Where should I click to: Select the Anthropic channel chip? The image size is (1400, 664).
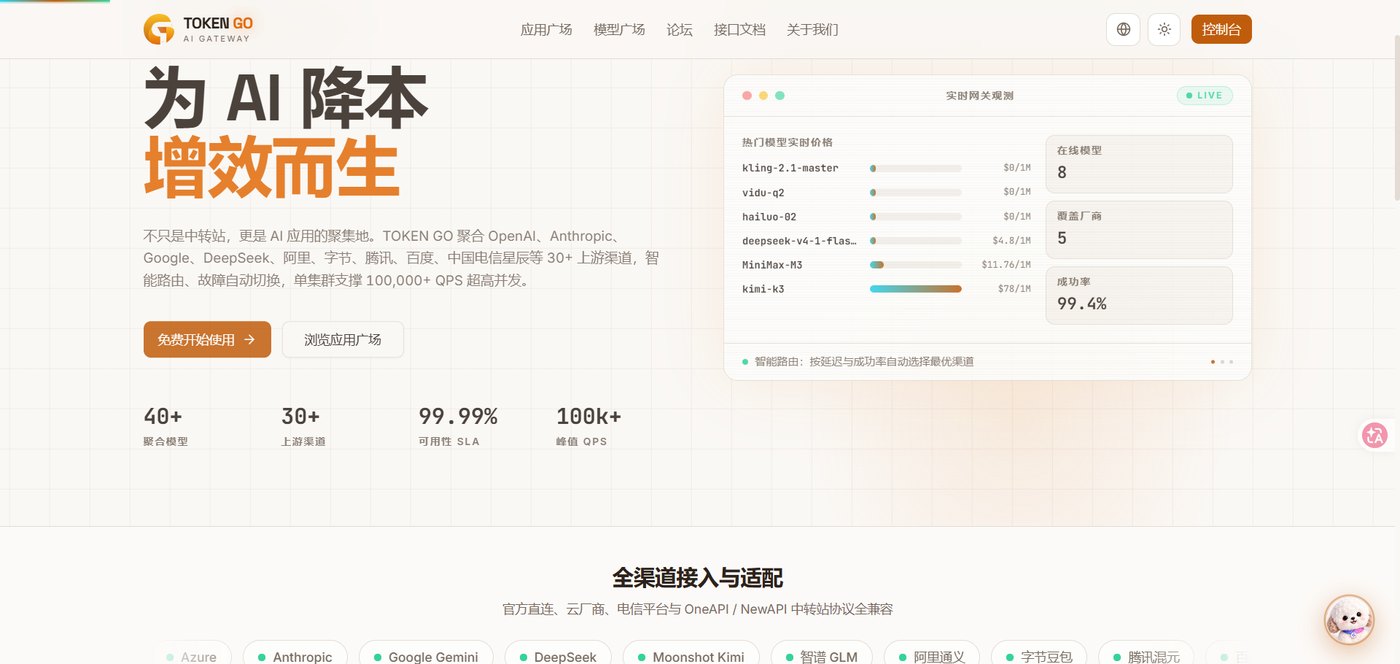(x=295, y=656)
